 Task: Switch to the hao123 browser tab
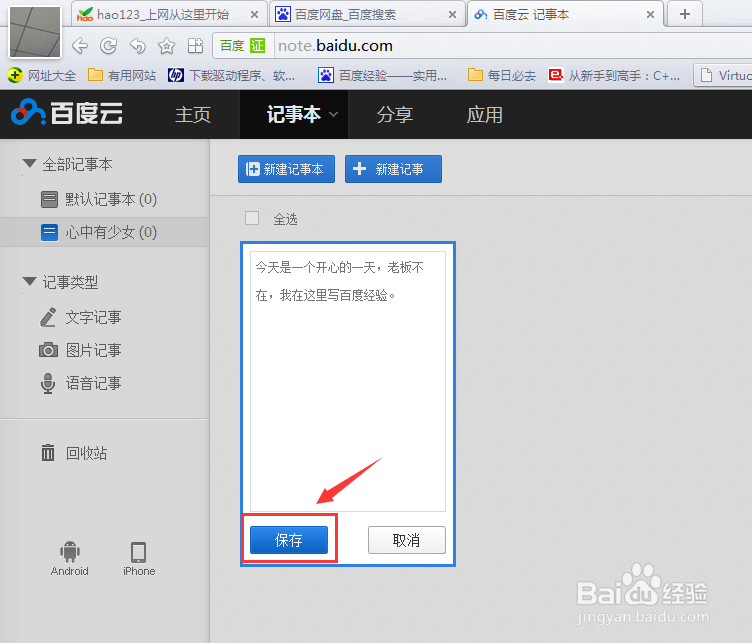(x=167, y=14)
